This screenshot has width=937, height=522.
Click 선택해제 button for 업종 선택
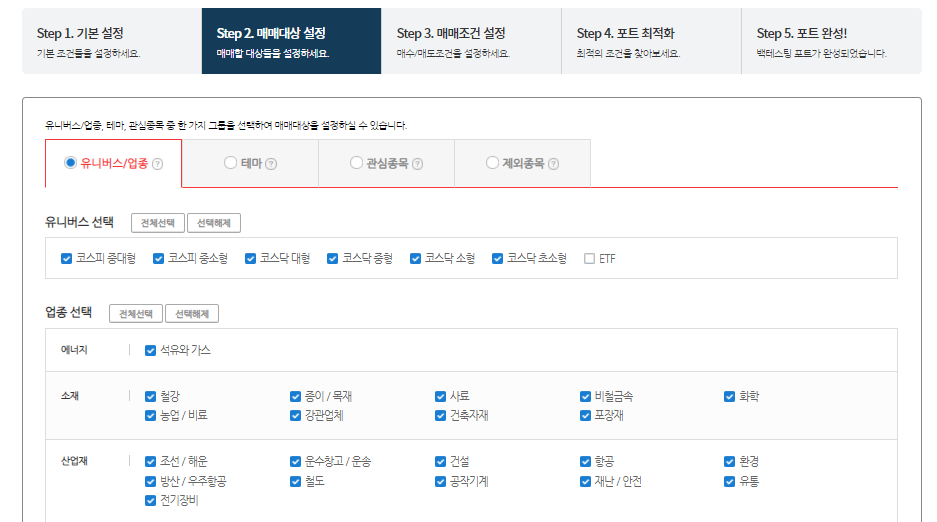pyautogui.click(x=192, y=314)
